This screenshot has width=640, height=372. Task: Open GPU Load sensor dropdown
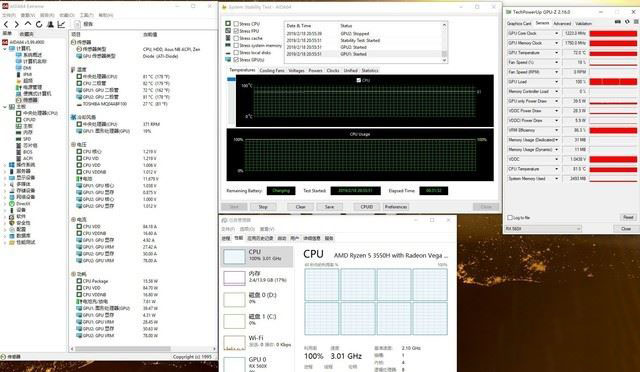click(556, 82)
